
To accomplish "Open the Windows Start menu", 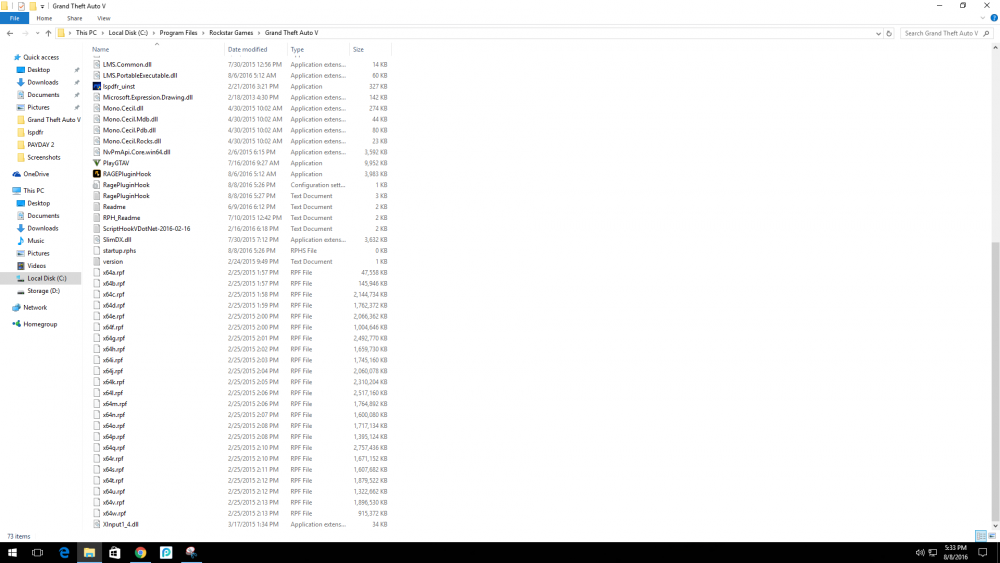I will pos(12,552).
